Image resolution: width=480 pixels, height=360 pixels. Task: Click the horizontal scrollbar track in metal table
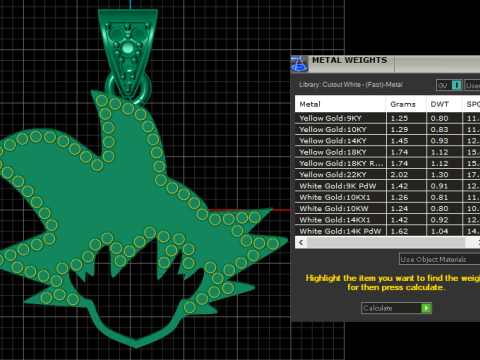click(x=386, y=242)
